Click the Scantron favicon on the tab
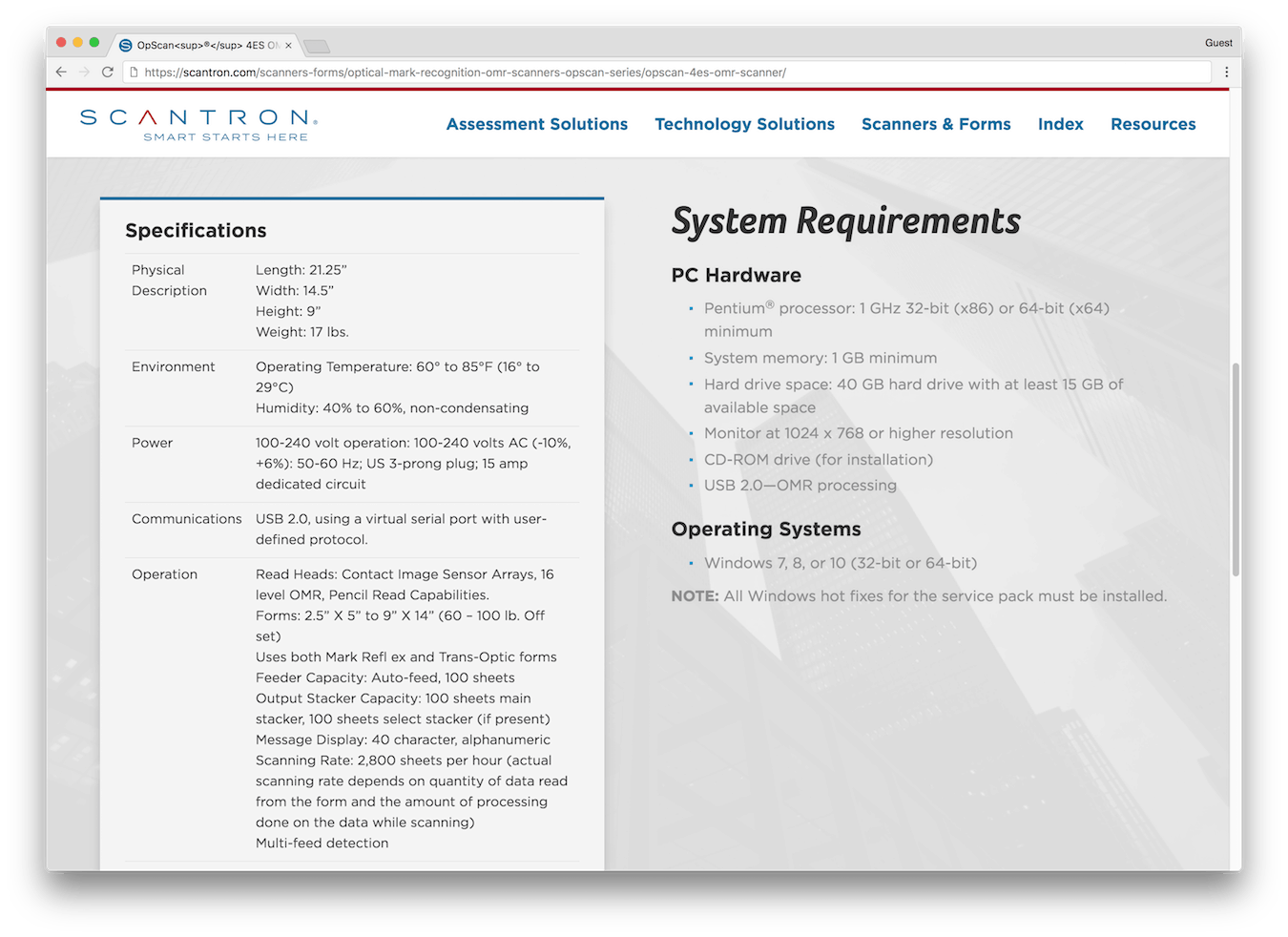The width and height of the screenshot is (1288, 937). pyautogui.click(x=125, y=45)
